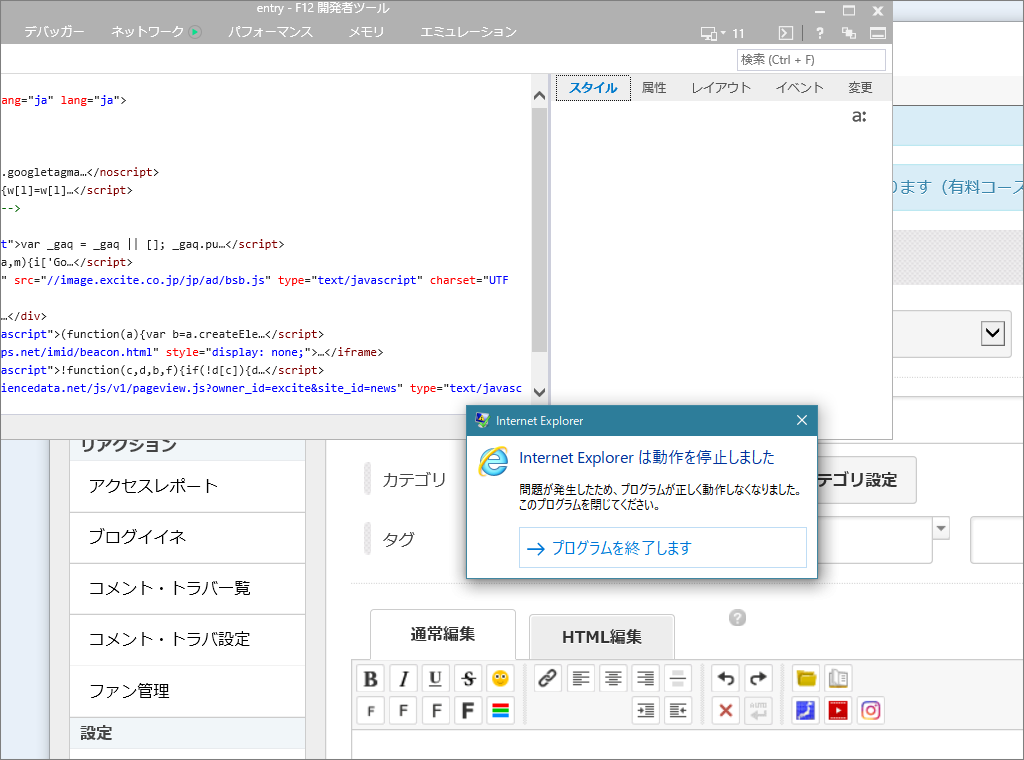Choose the second smallest font size F
1024x760 pixels.
click(404, 711)
